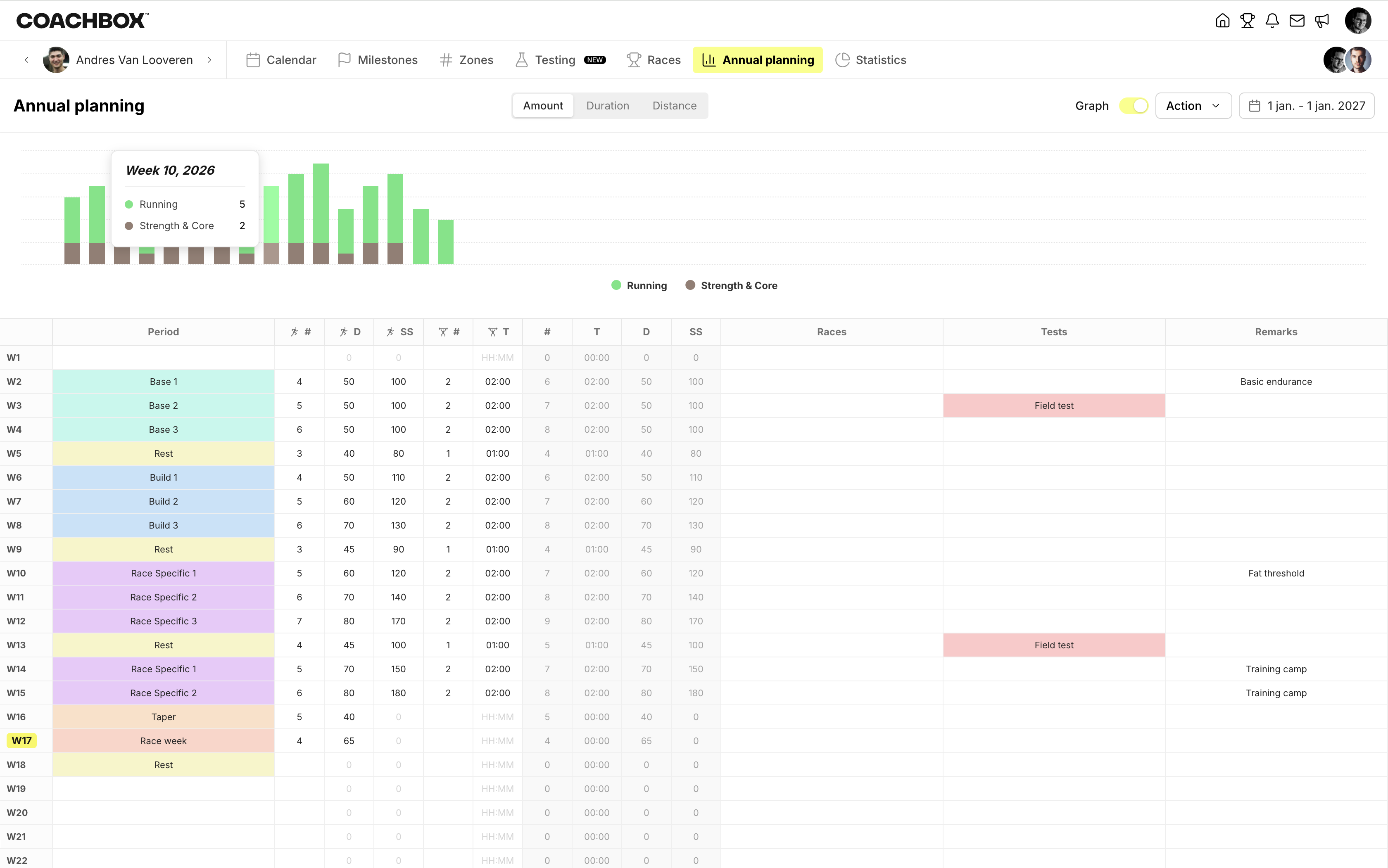Go to next athlete chevron
Image resolution: width=1388 pixels, height=868 pixels.
coord(209,60)
